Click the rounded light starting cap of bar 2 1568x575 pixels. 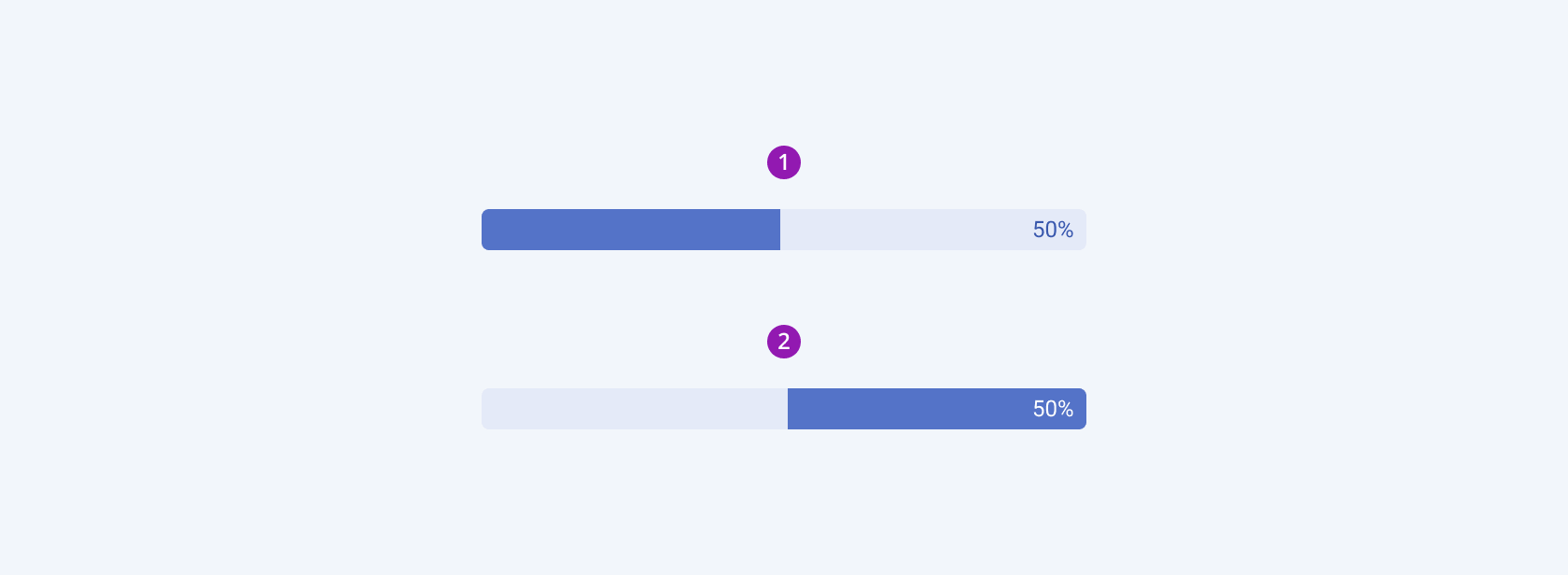tap(485, 409)
